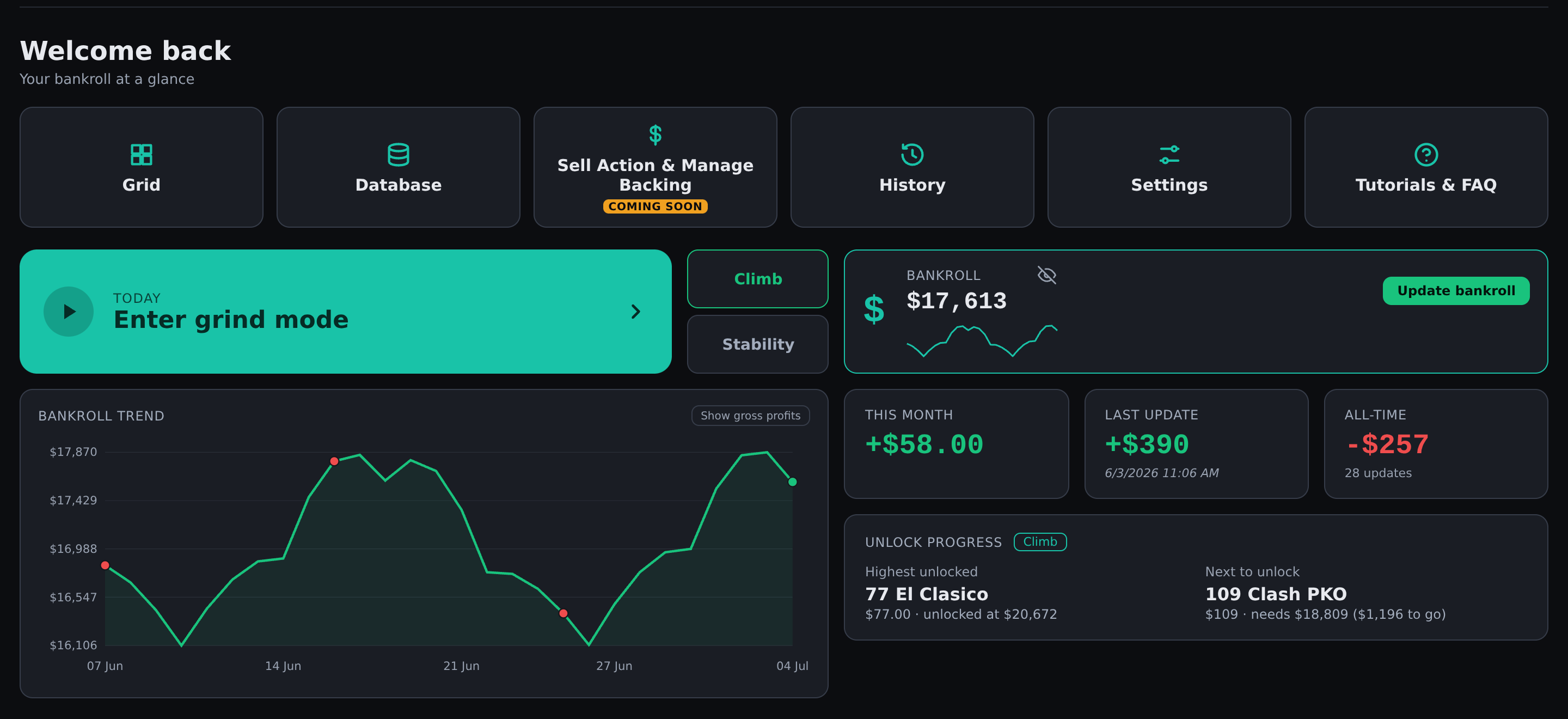The height and width of the screenshot is (719, 1568).
Task: Open the Grid card icon
Action: [141, 155]
